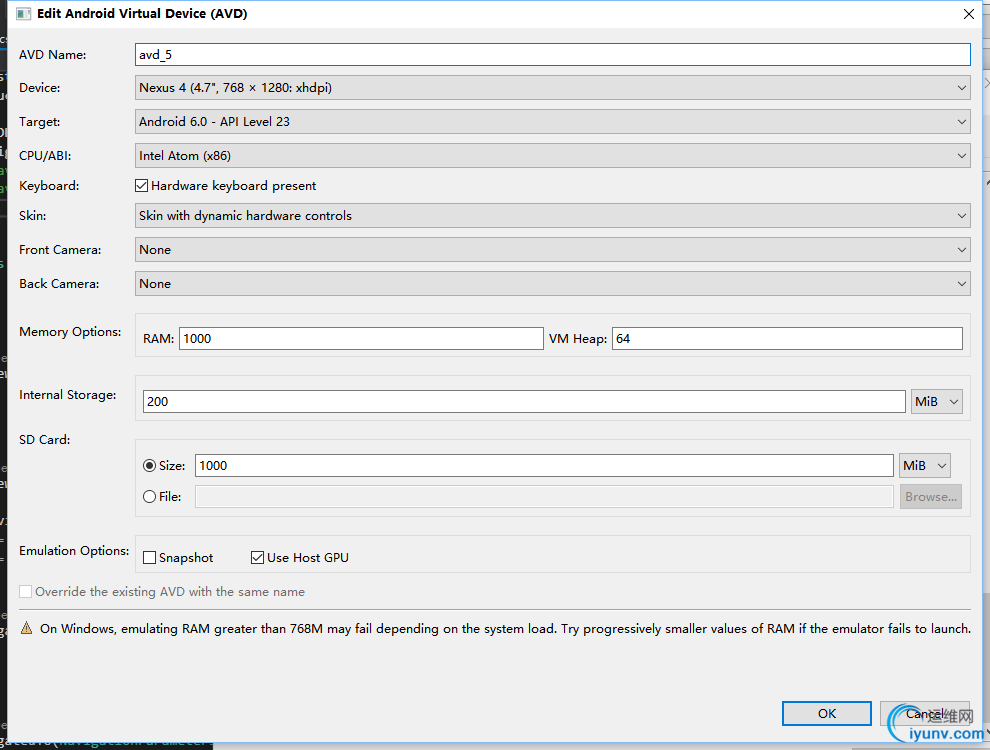This screenshot has width=990, height=750.
Task: Click the SD Card Size value field
Action: tap(544, 465)
